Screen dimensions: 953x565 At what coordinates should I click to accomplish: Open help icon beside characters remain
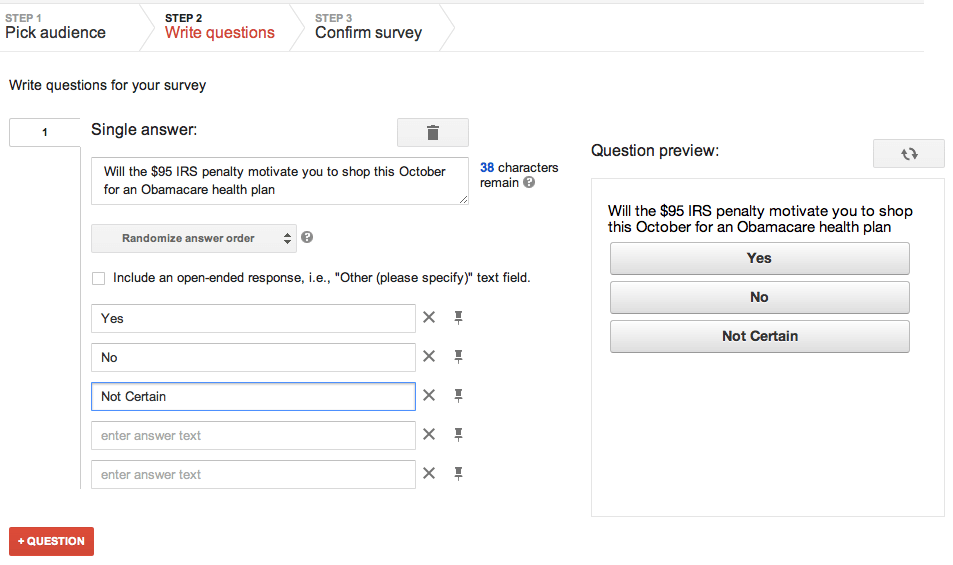(x=529, y=182)
